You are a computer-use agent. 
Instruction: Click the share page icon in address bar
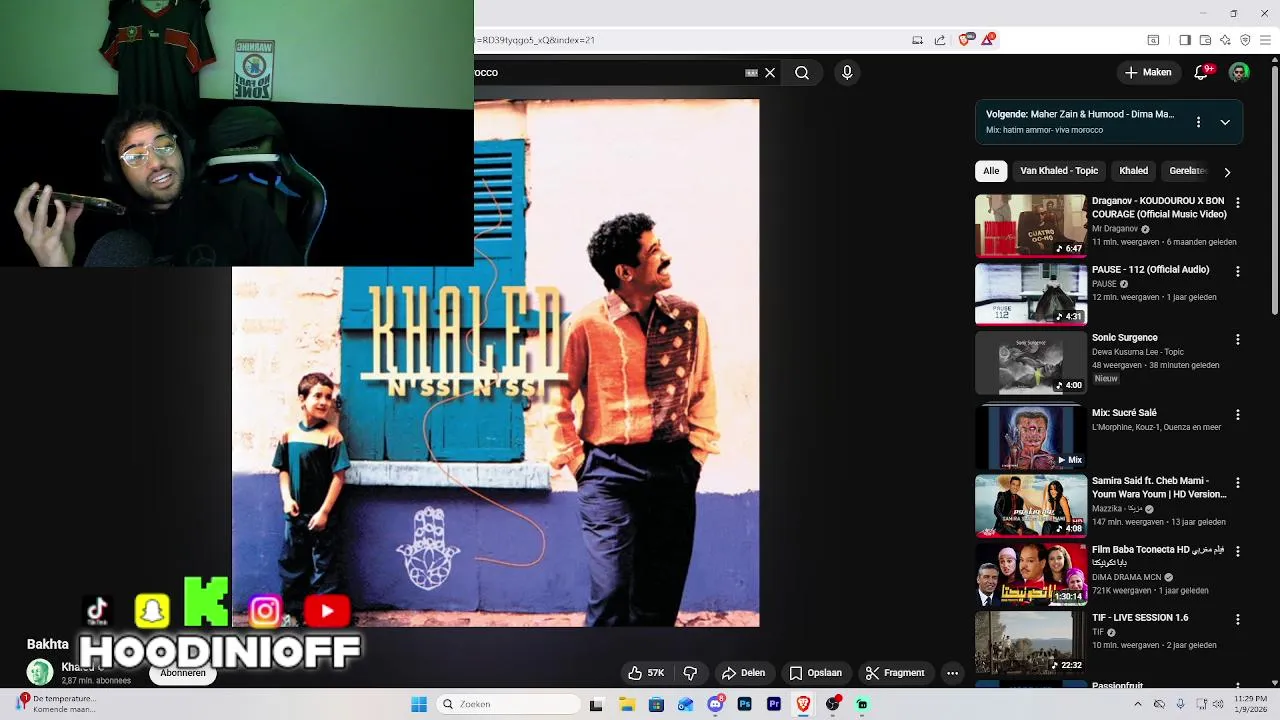[x=940, y=40]
